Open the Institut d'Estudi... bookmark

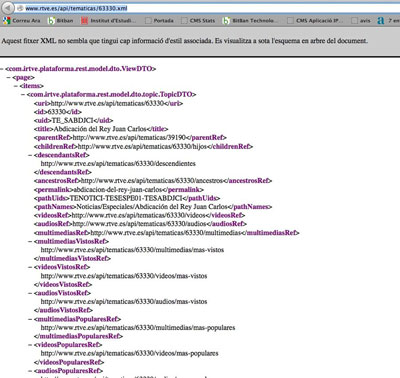point(109,21)
